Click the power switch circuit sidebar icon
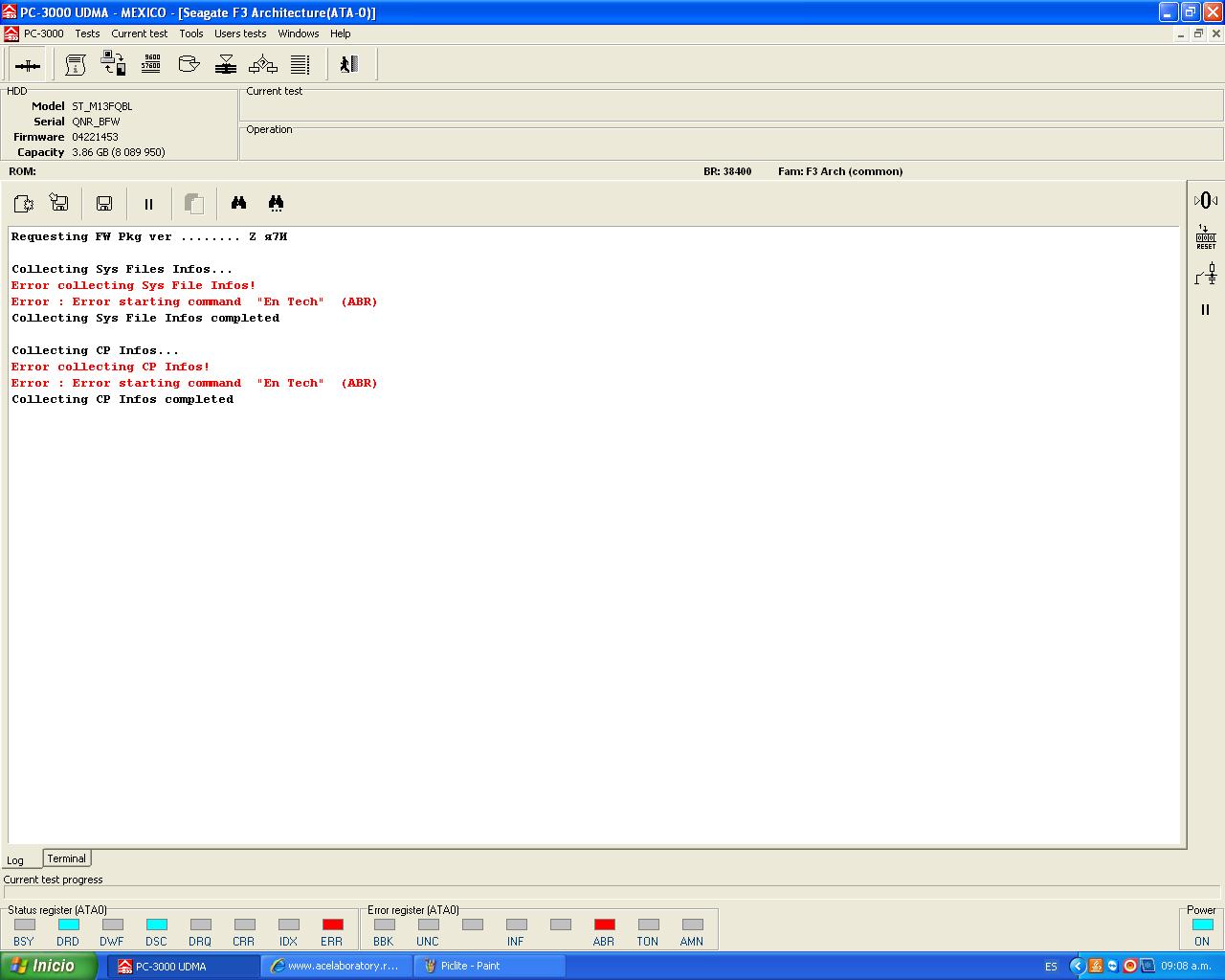The height and width of the screenshot is (980, 1225). click(1205, 275)
